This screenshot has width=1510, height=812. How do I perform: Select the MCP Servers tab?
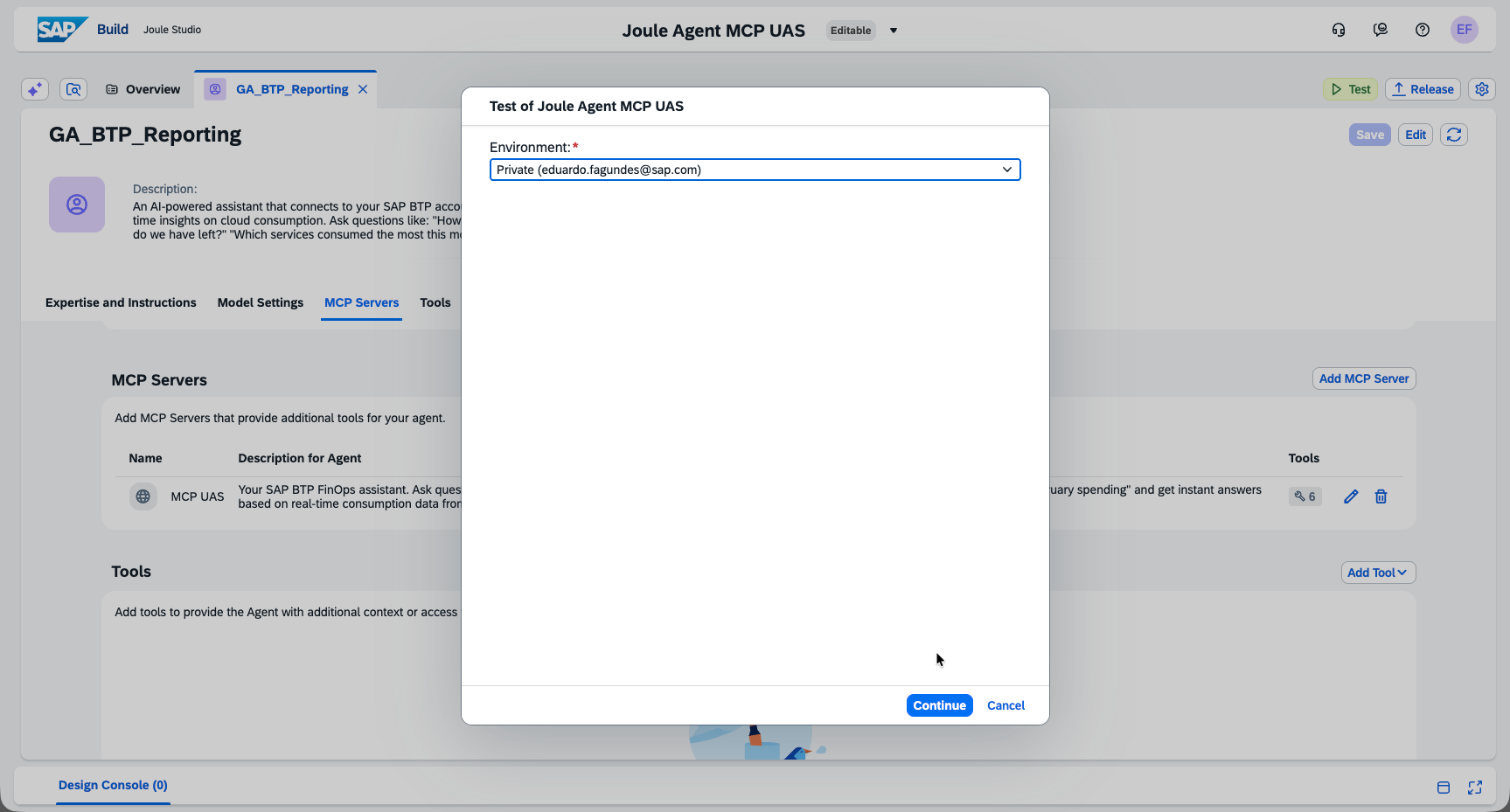362,302
